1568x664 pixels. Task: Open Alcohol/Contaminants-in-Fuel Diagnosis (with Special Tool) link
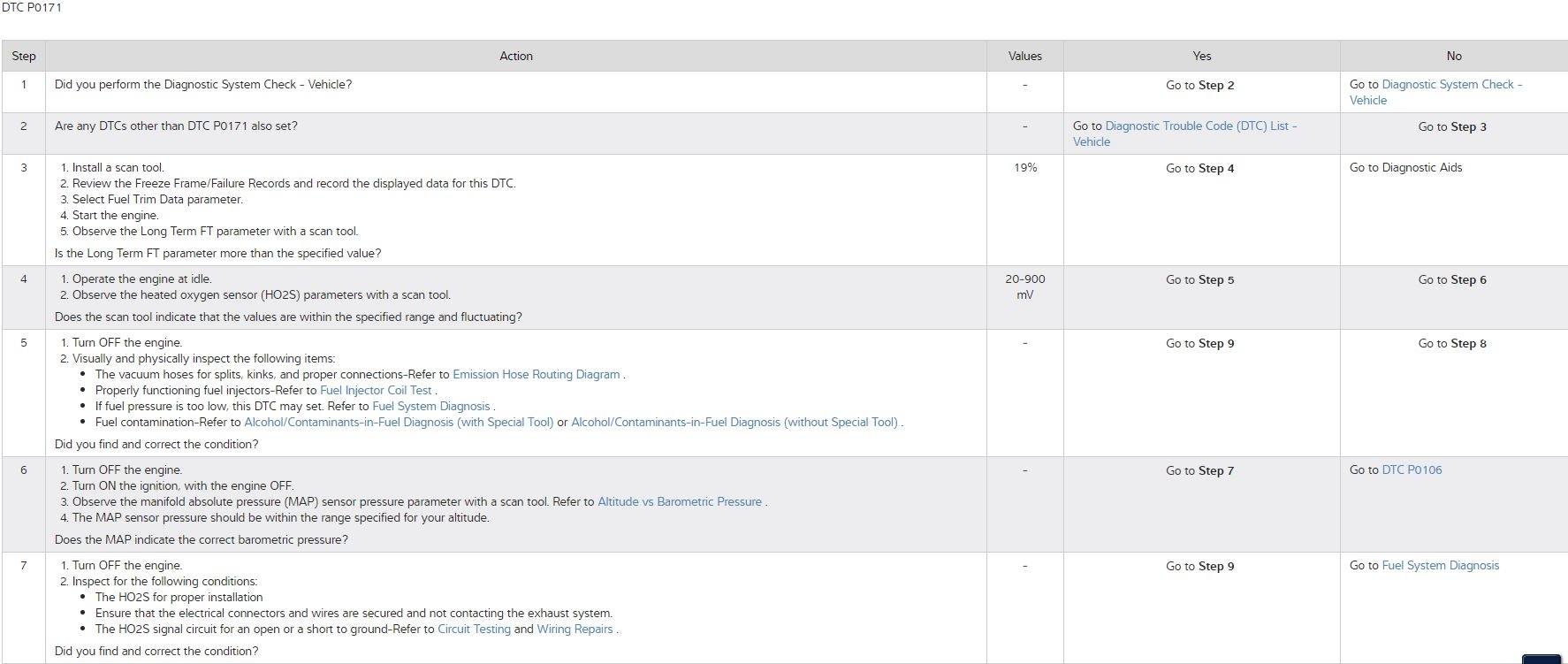pyautogui.click(x=399, y=423)
